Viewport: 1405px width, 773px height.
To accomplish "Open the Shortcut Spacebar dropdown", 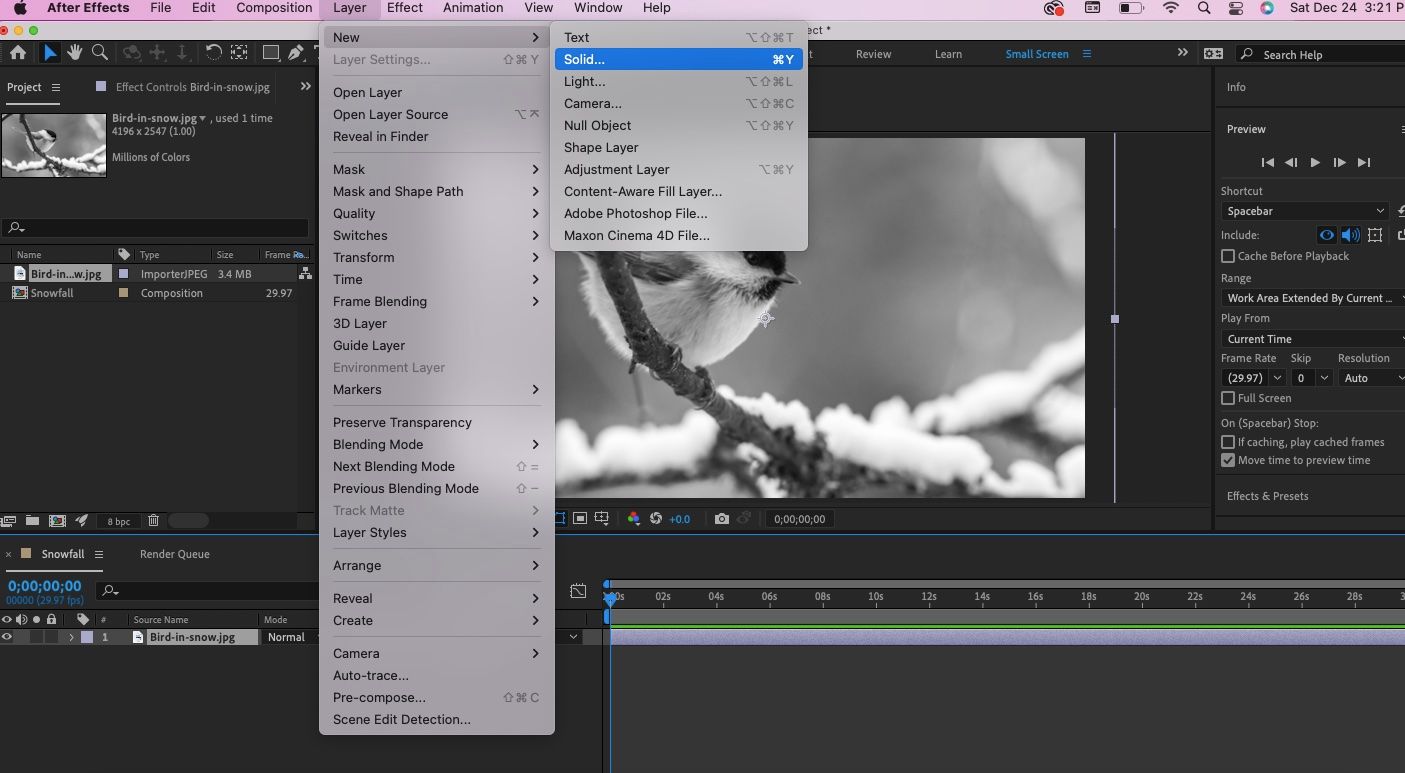I will pyautogui.click(x=1304, y=211).
